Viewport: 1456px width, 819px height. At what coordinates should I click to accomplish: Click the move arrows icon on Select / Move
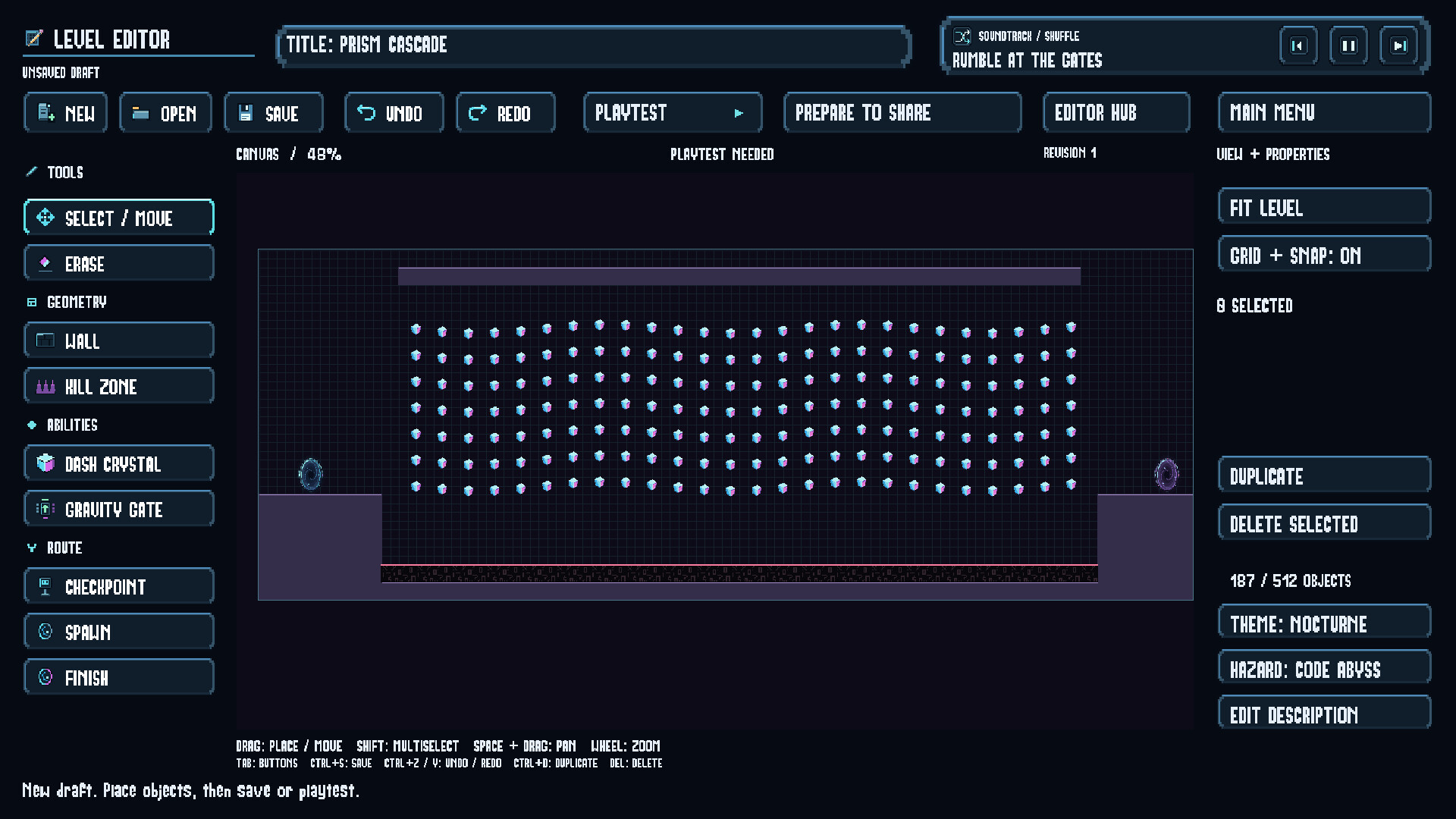point(45,218)
